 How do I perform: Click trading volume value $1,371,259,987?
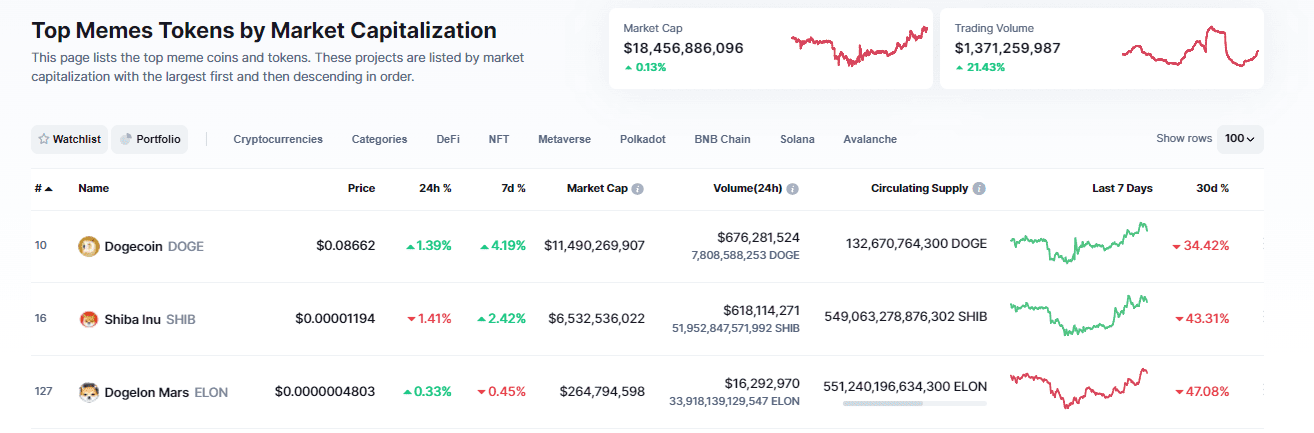pyautogui.click(x=1007, y=47)
